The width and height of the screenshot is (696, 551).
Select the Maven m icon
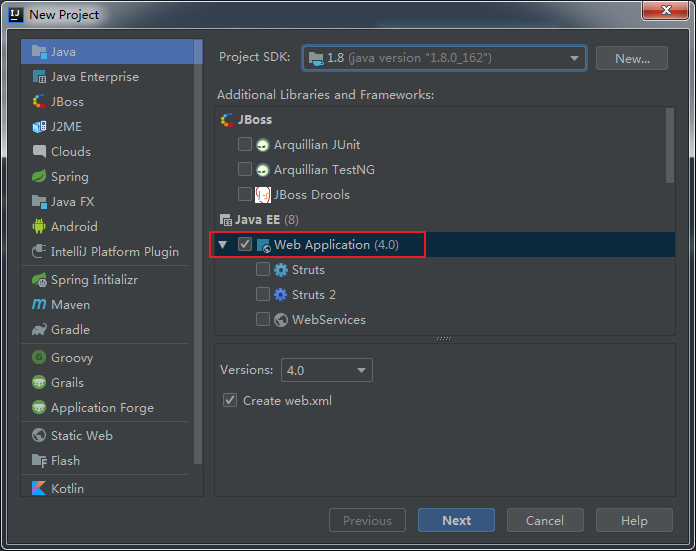[x=39, y=304]
